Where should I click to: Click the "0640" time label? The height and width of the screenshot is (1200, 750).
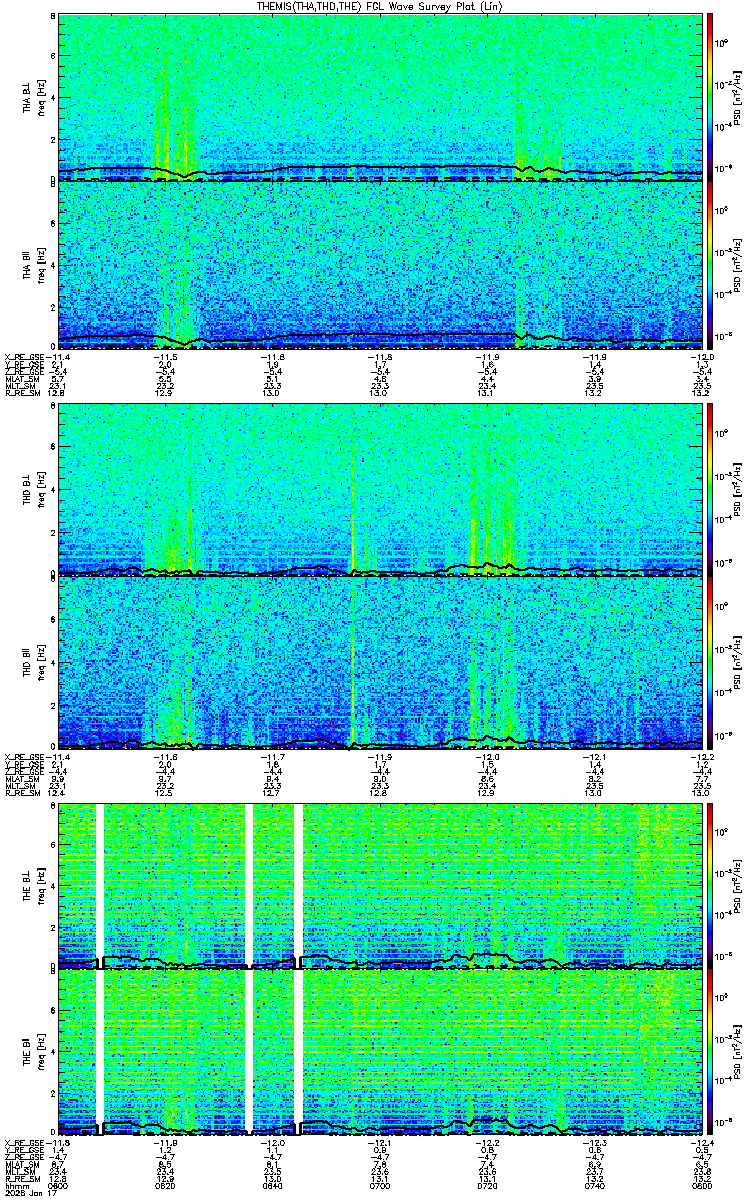(273, 1185)
